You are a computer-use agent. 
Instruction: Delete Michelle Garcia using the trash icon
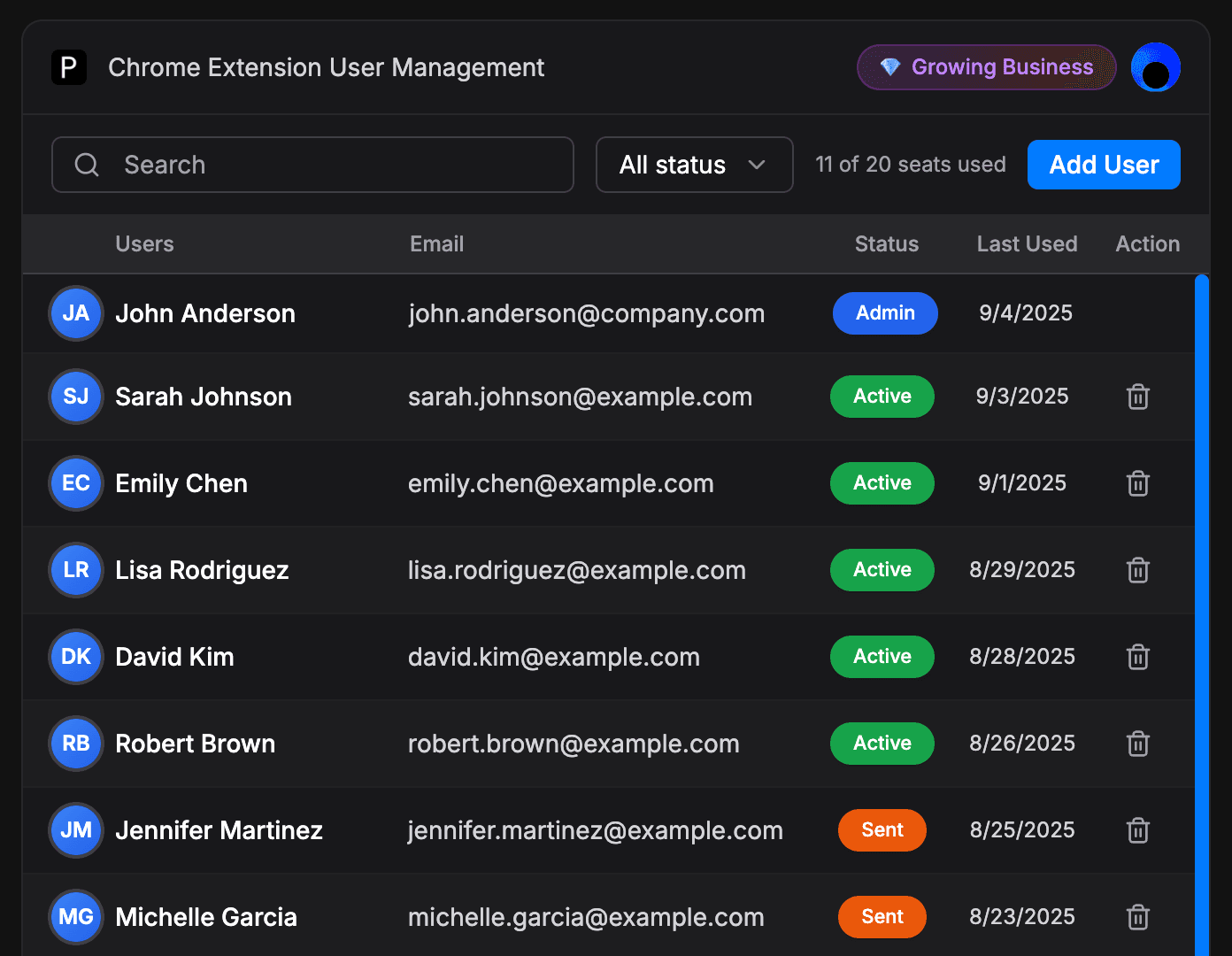click(1138, 917)
